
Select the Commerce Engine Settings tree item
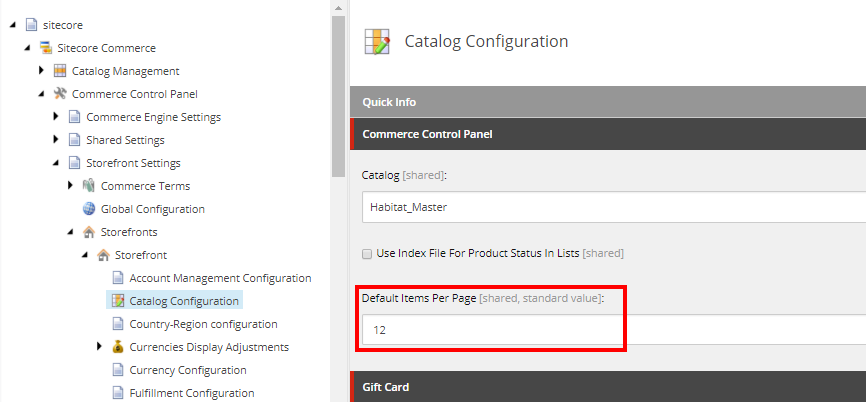[x=154, y=117]
